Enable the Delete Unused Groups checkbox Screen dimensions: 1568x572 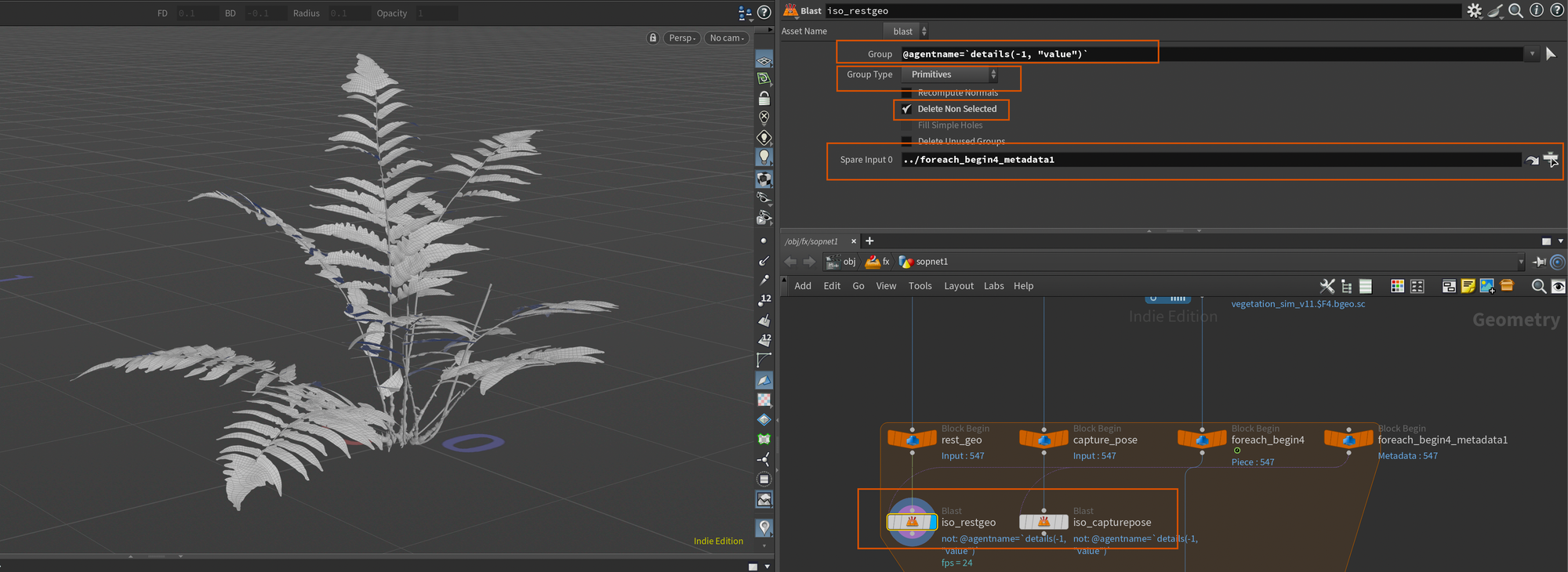(x=906, y=142)
